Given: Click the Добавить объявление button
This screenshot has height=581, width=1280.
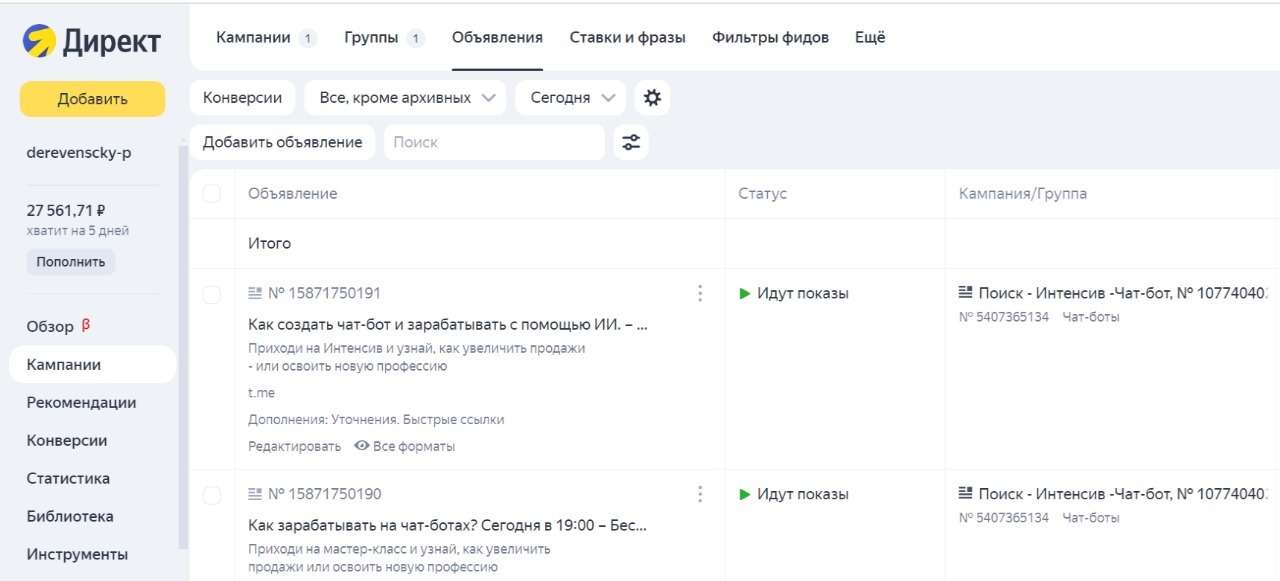Looking at the screenshot, I should point(282,142).
